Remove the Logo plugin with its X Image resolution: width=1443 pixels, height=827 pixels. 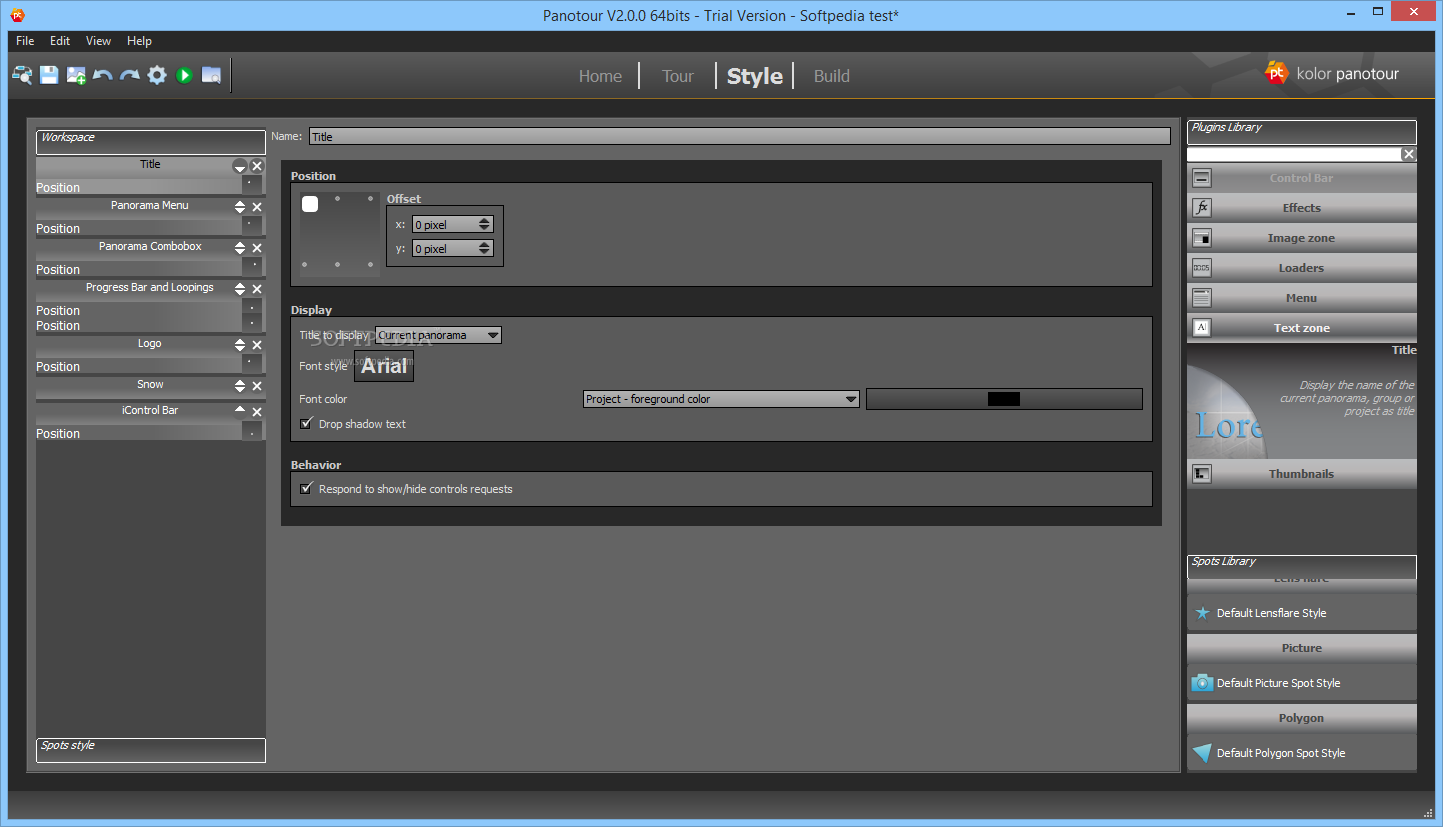pyautogui.click(x=257, y=345)
